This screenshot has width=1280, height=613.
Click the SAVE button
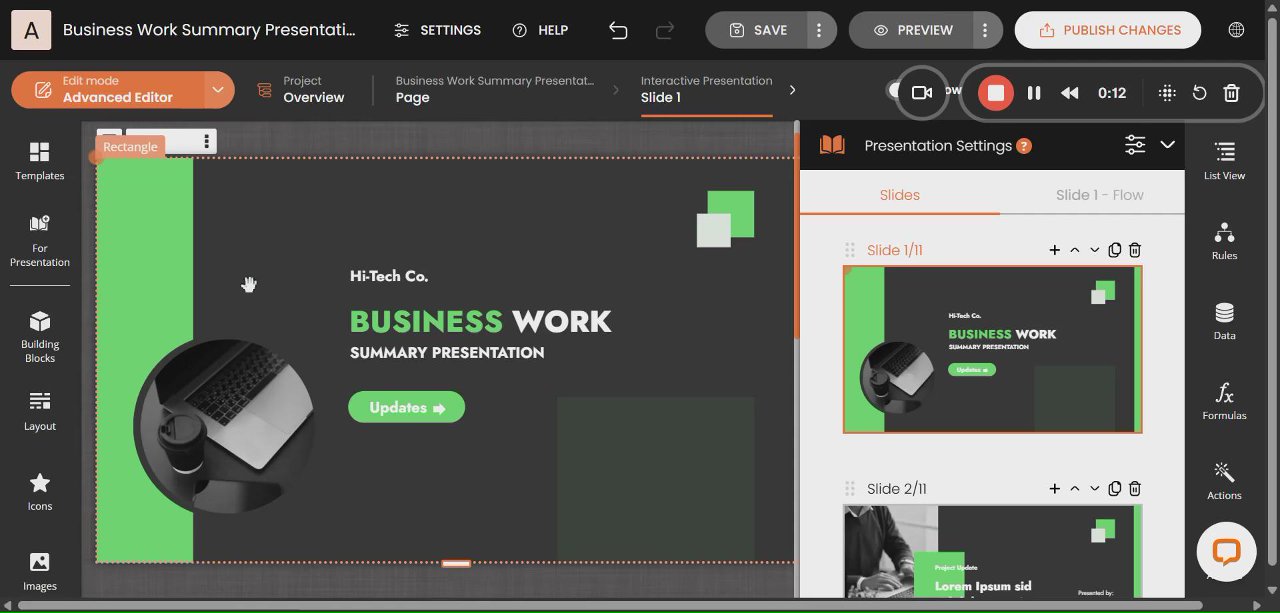point(757,30)
